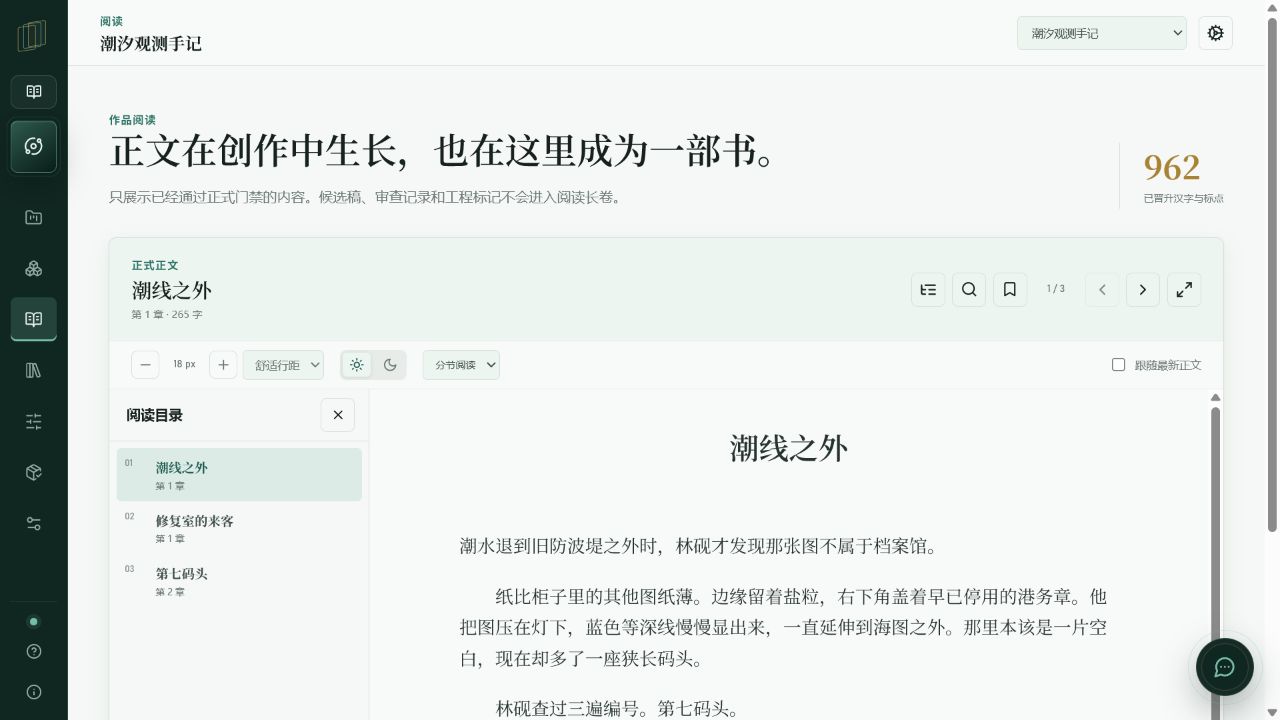Select 修复室的来客 in the reading contents
This screenshot has height=720, width=1280.
pyautogui.click(x=239, y=528)
